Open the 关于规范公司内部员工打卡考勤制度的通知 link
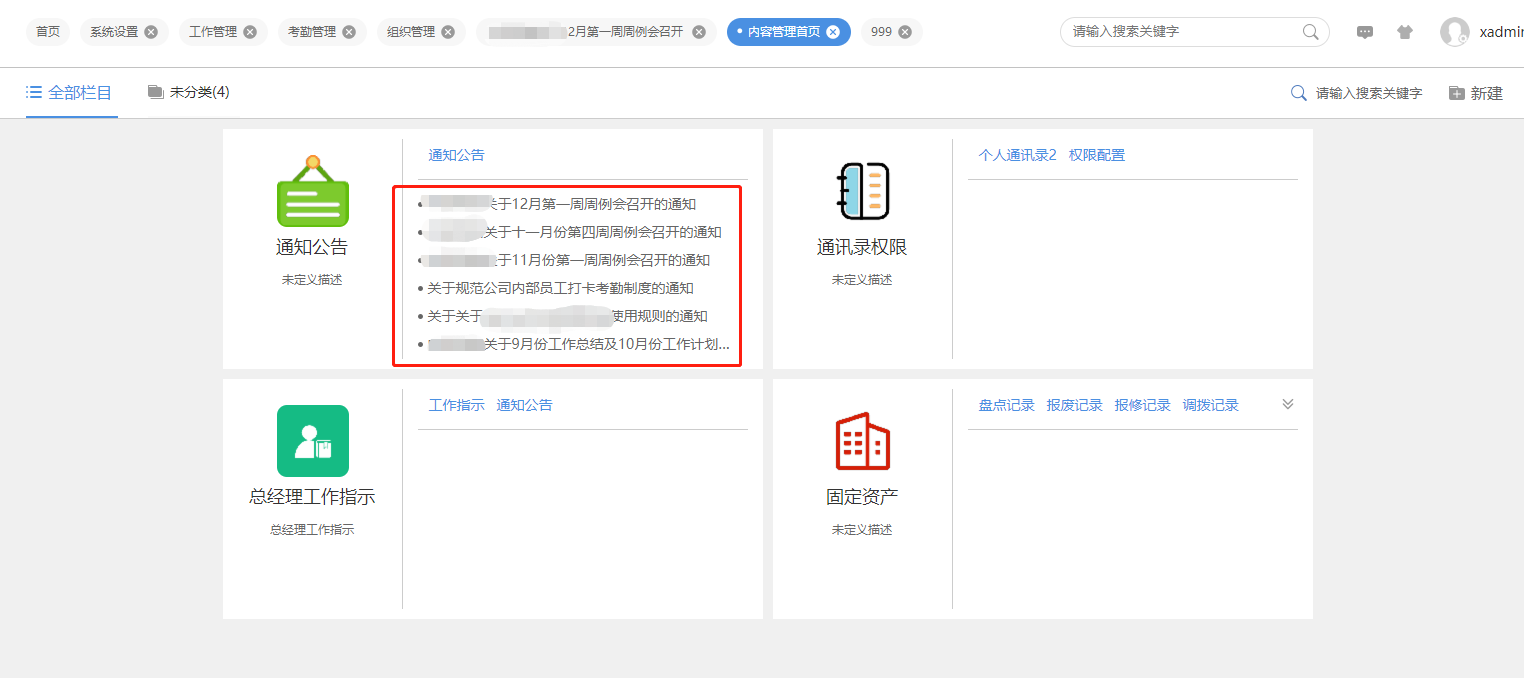 [560, 288]
